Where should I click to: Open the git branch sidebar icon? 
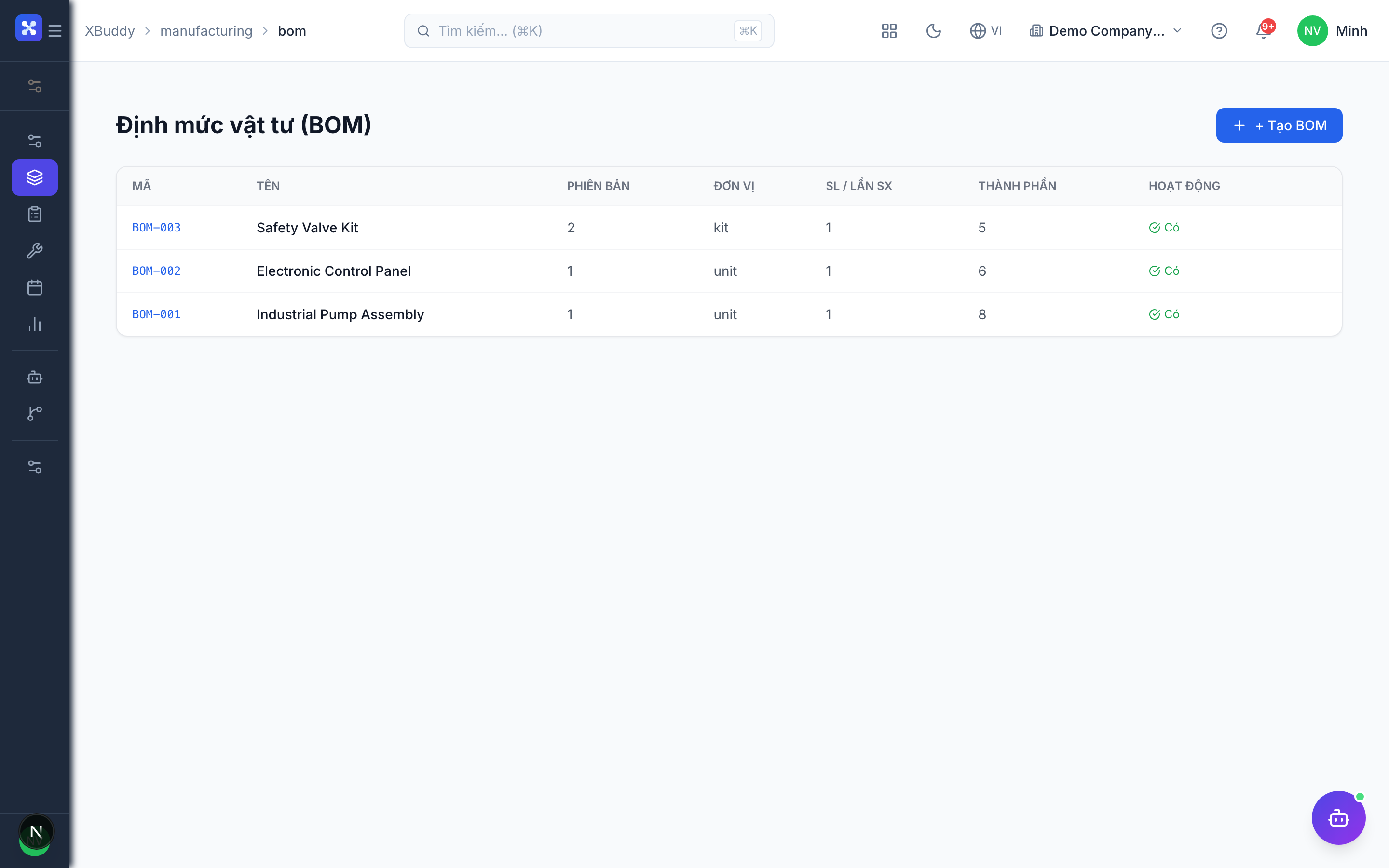(34, 413)
